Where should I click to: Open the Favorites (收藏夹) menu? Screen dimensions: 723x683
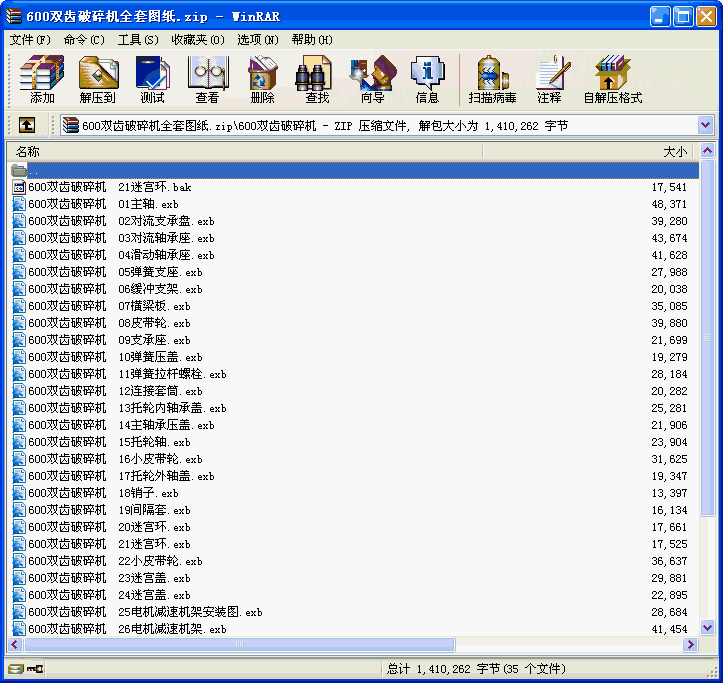pyautogui.click(x=198, y=40)
